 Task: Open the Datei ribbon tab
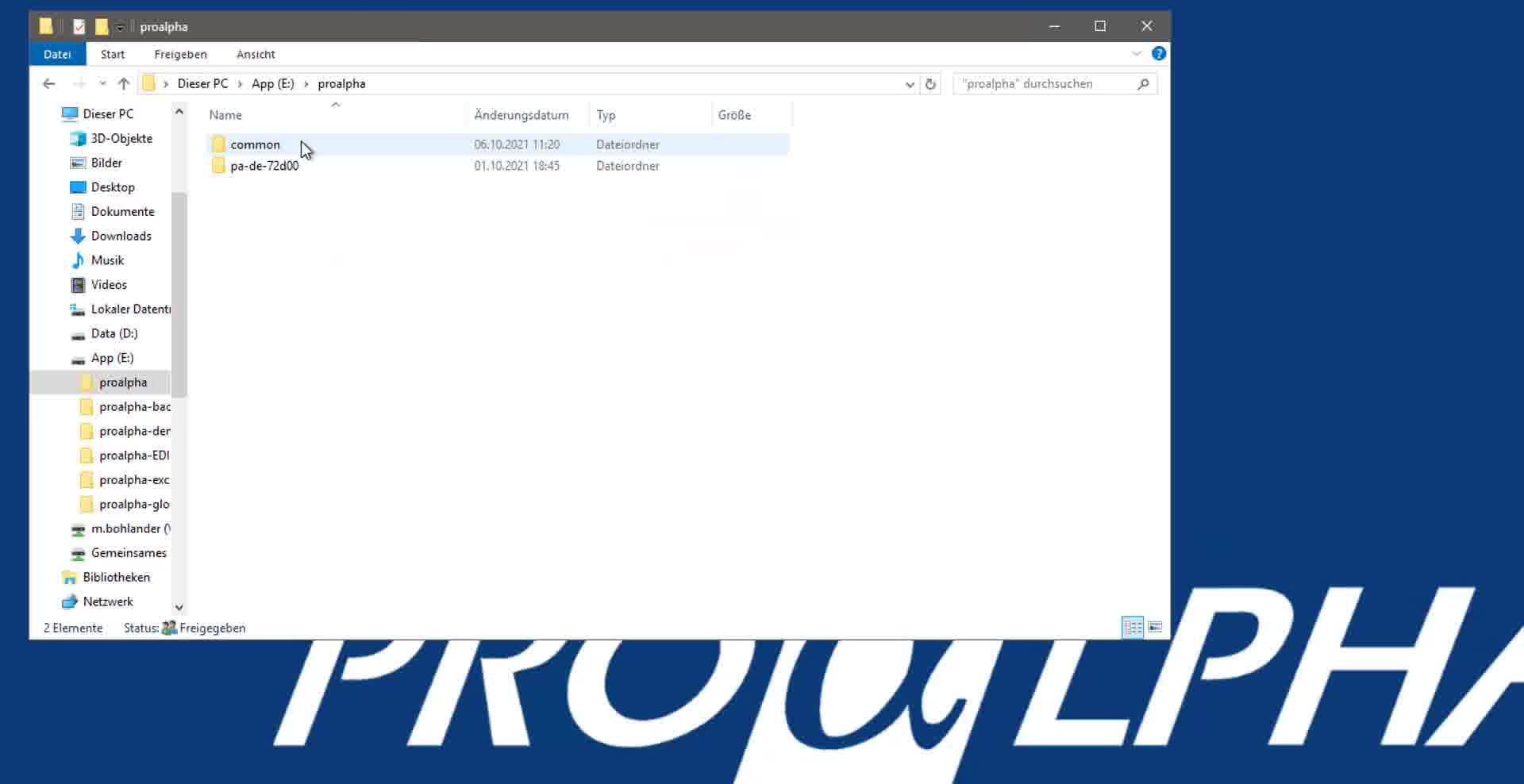pyautogui.click(x=57, y=54)
